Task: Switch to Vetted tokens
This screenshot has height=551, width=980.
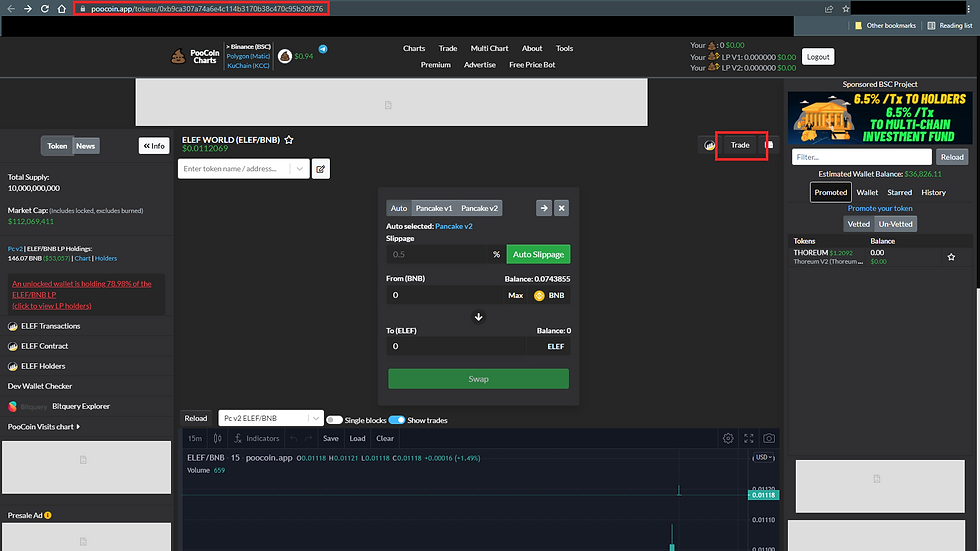Action: click(858, 224)
